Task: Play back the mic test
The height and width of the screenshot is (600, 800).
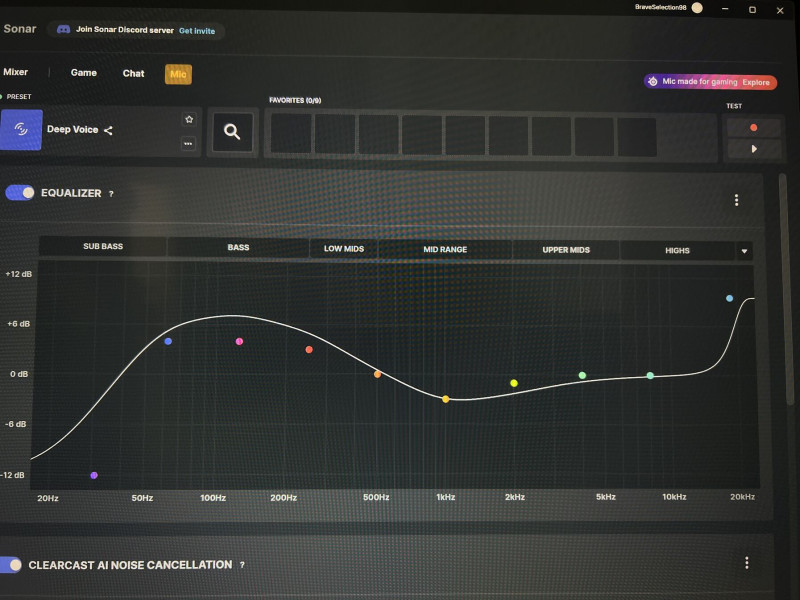Action: (754, 149)
